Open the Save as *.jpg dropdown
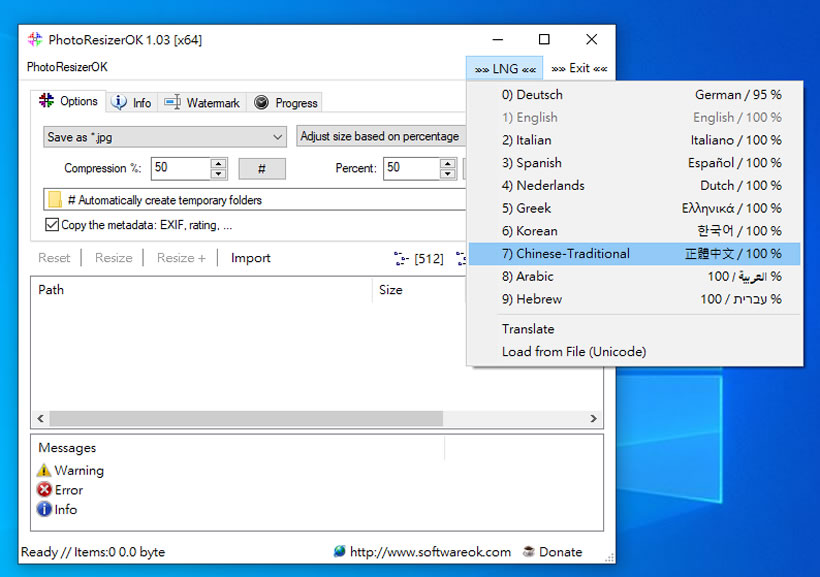The height and width of the screenshot is (577, 820). pos(165,137)
